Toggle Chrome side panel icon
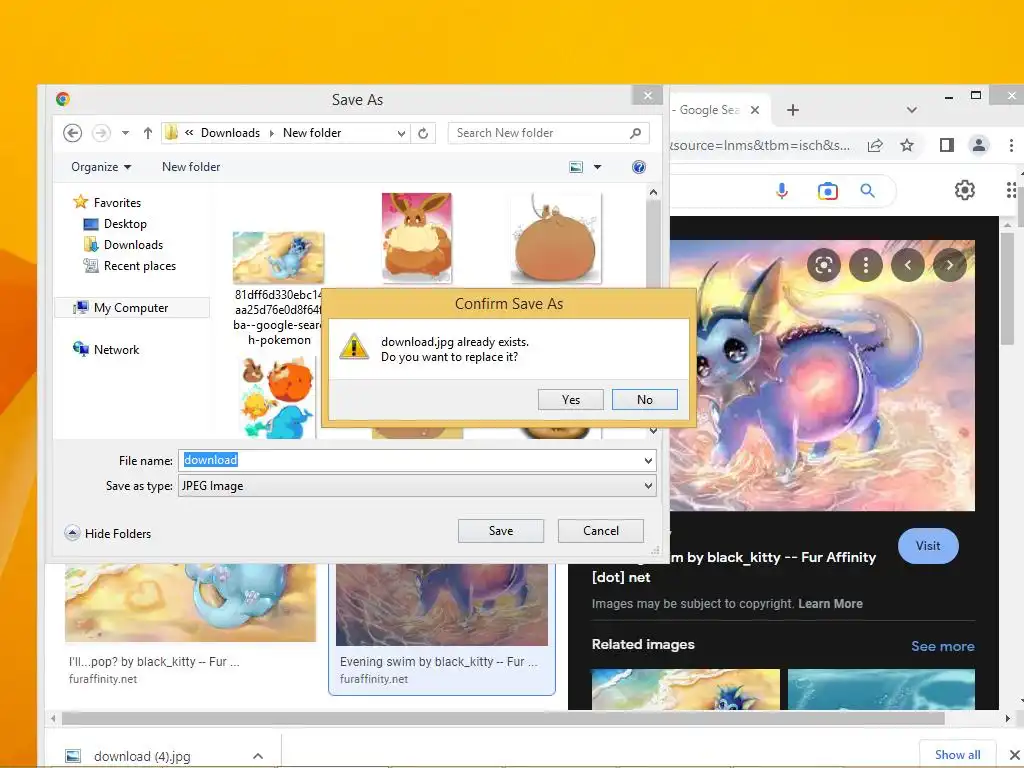This screenshot has width=1024, height=768. pyautogui.click(x=946, y=146)
